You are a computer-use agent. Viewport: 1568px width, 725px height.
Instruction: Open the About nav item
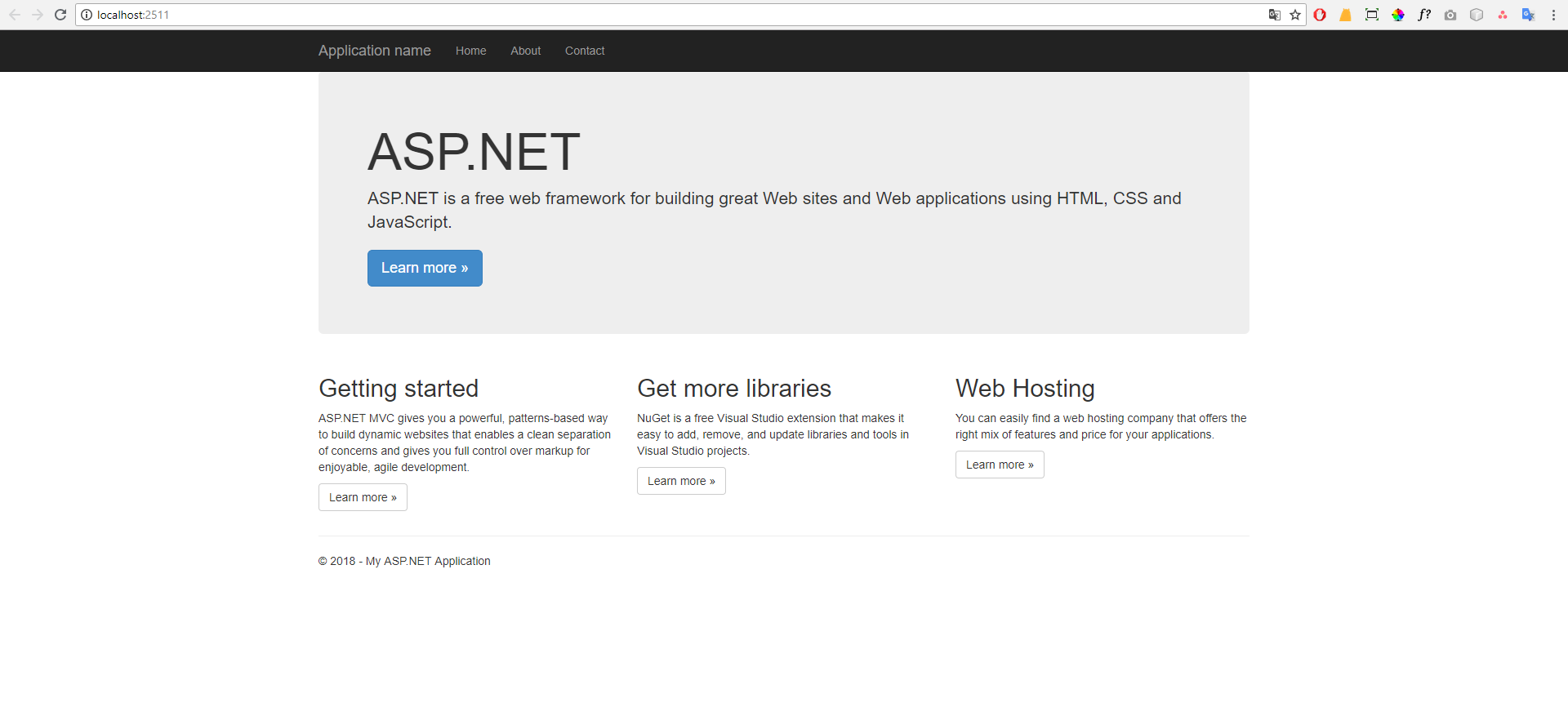[526, 51]
